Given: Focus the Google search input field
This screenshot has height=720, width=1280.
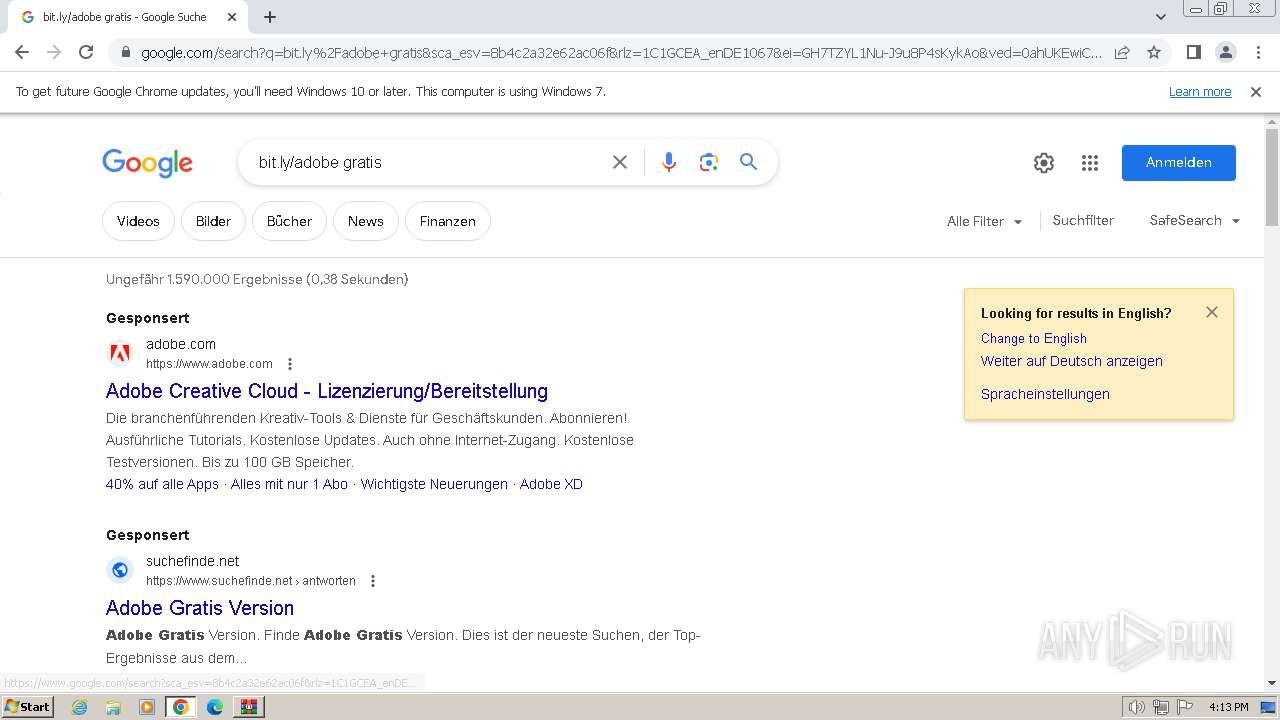Looking at the screenshot, I should (x=425, y=162).
